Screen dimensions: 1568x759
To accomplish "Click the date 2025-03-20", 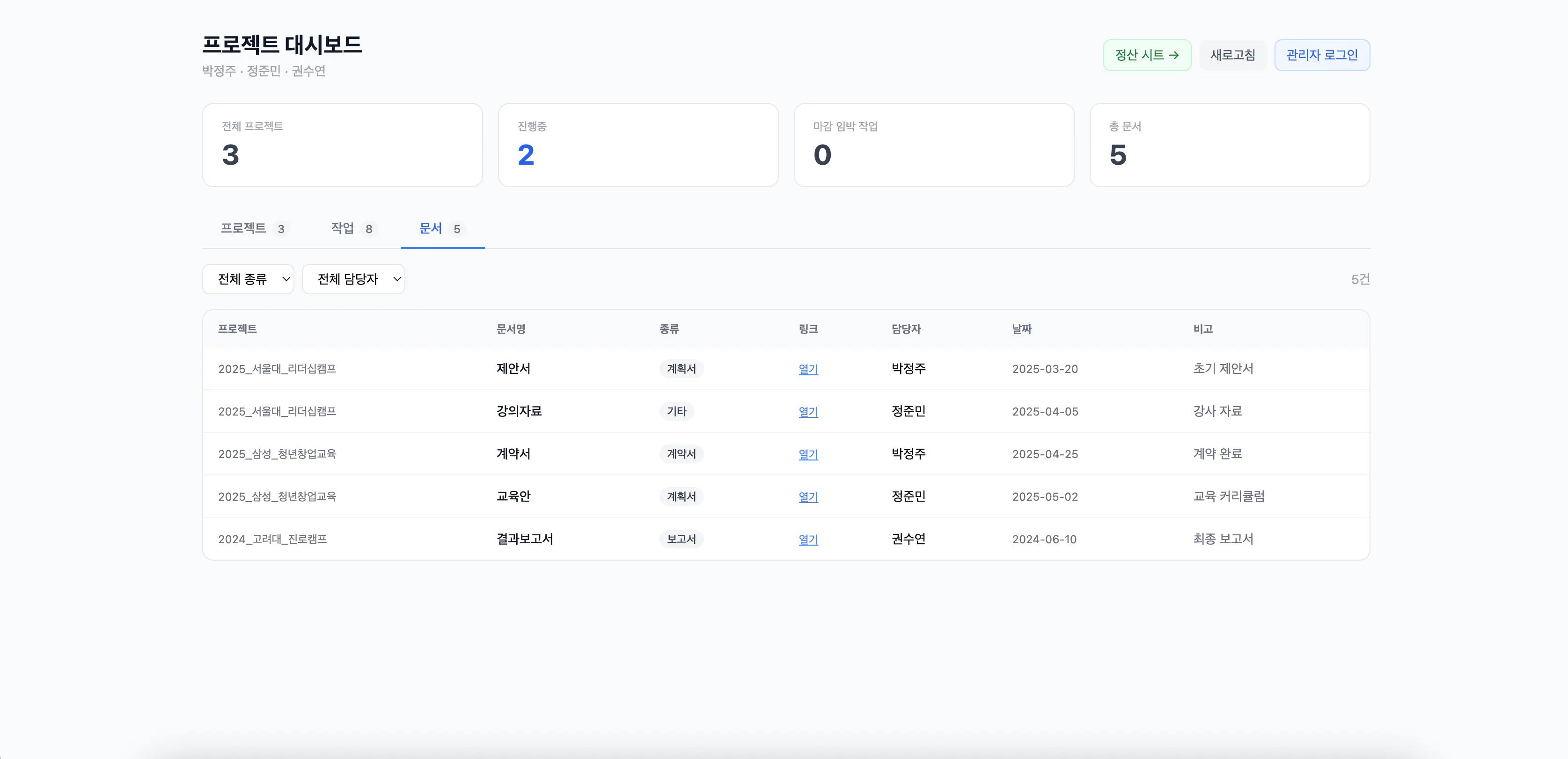I will (1045, 369).
